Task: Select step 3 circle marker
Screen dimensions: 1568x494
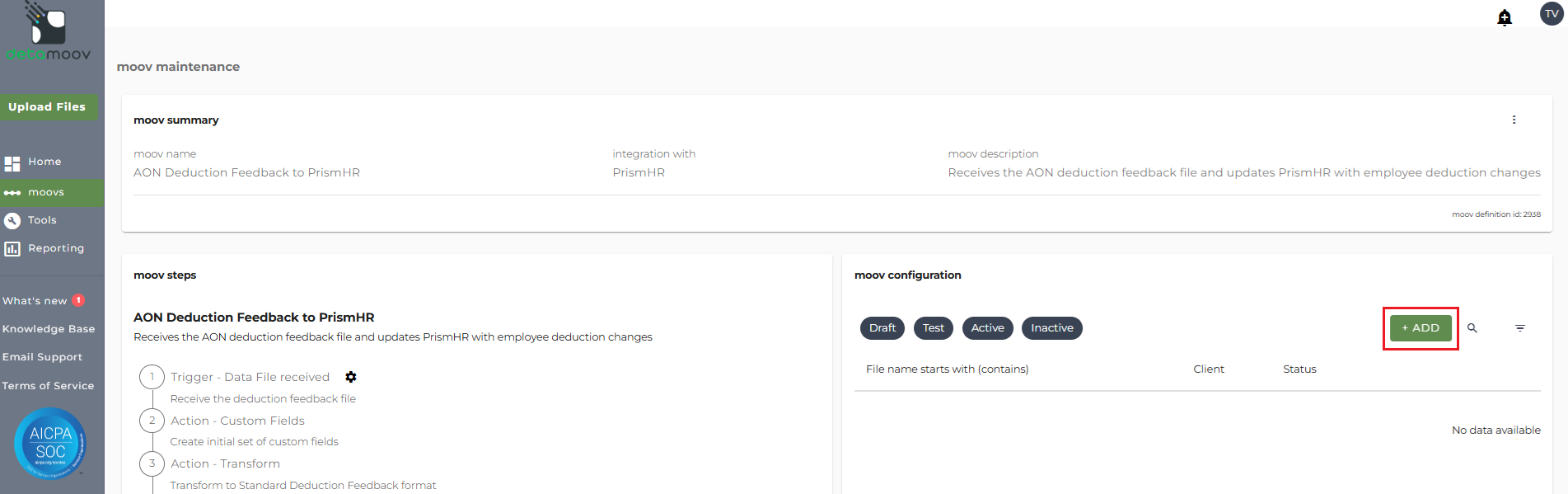Action: (152, 463)
